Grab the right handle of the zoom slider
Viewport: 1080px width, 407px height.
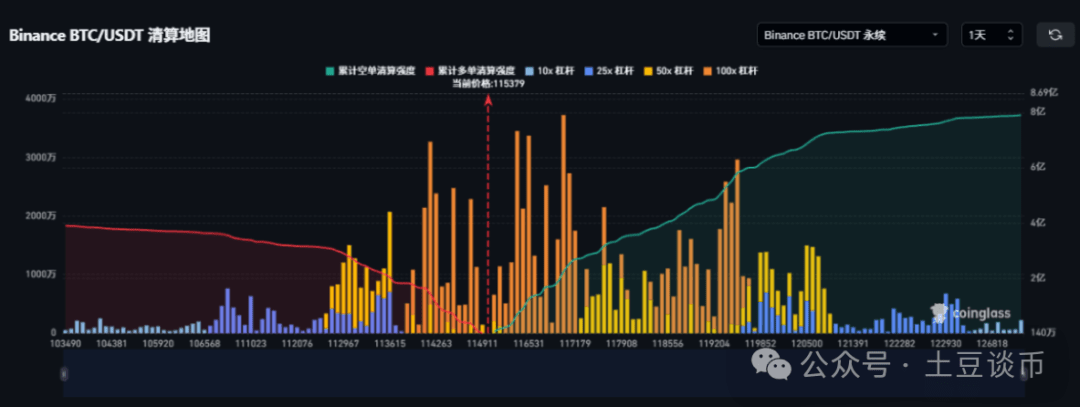point(1024,373)
